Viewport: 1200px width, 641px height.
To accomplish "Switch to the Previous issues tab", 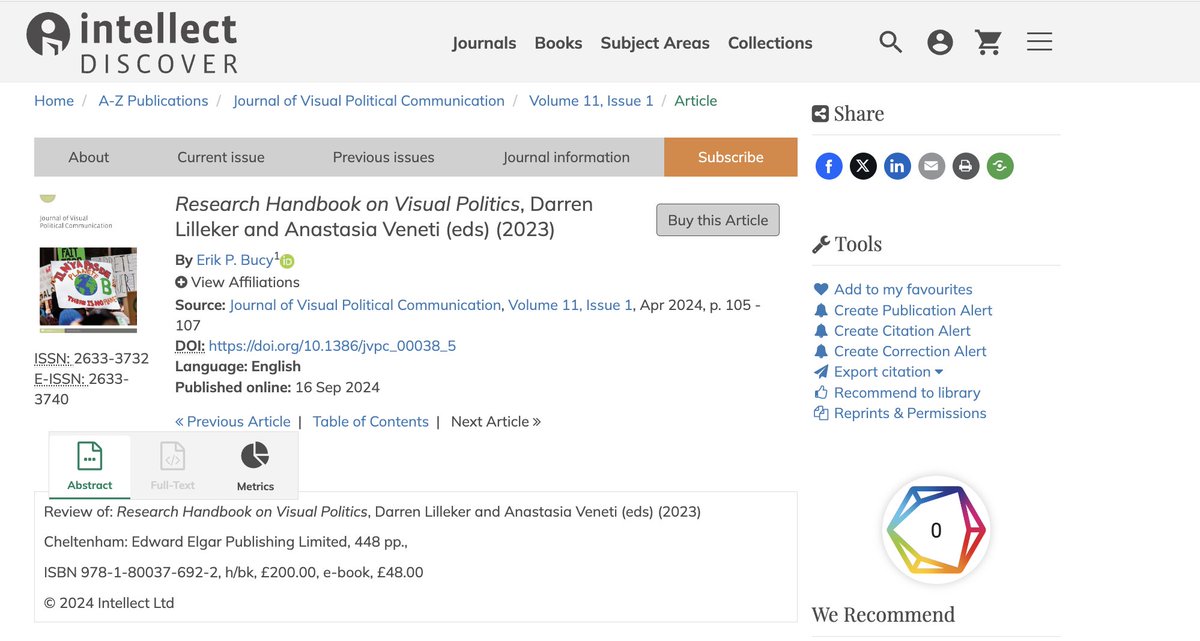I will tap(384, 157).
